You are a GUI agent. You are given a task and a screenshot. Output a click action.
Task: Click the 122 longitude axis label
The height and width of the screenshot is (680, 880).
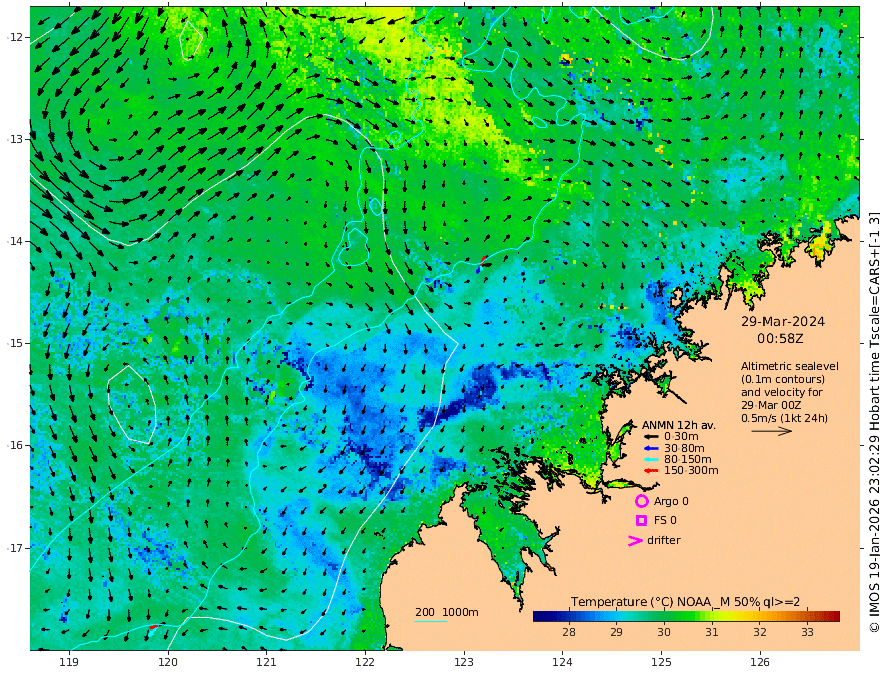[x=365, y=663]
